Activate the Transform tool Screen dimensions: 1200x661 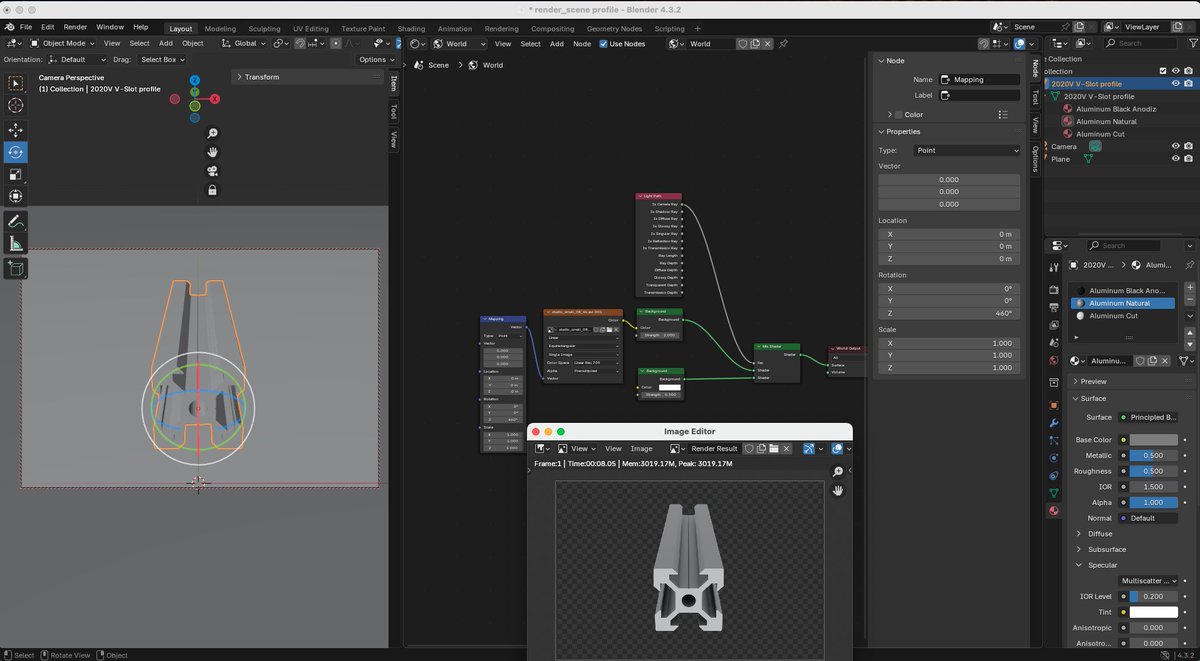coord(16,196)
